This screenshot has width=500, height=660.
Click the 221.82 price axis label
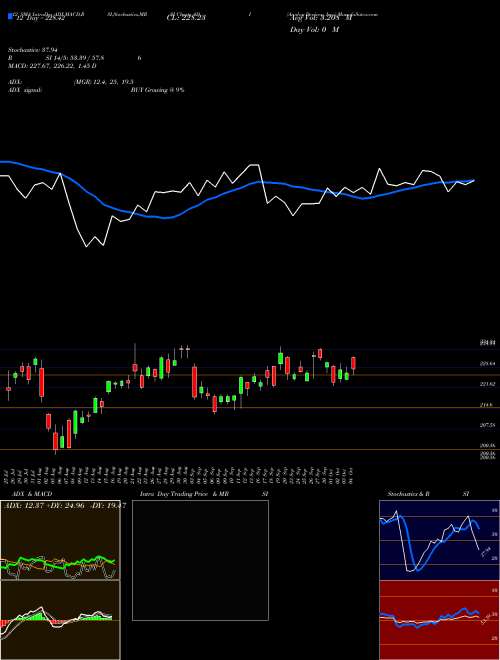(x=488, y=384)
